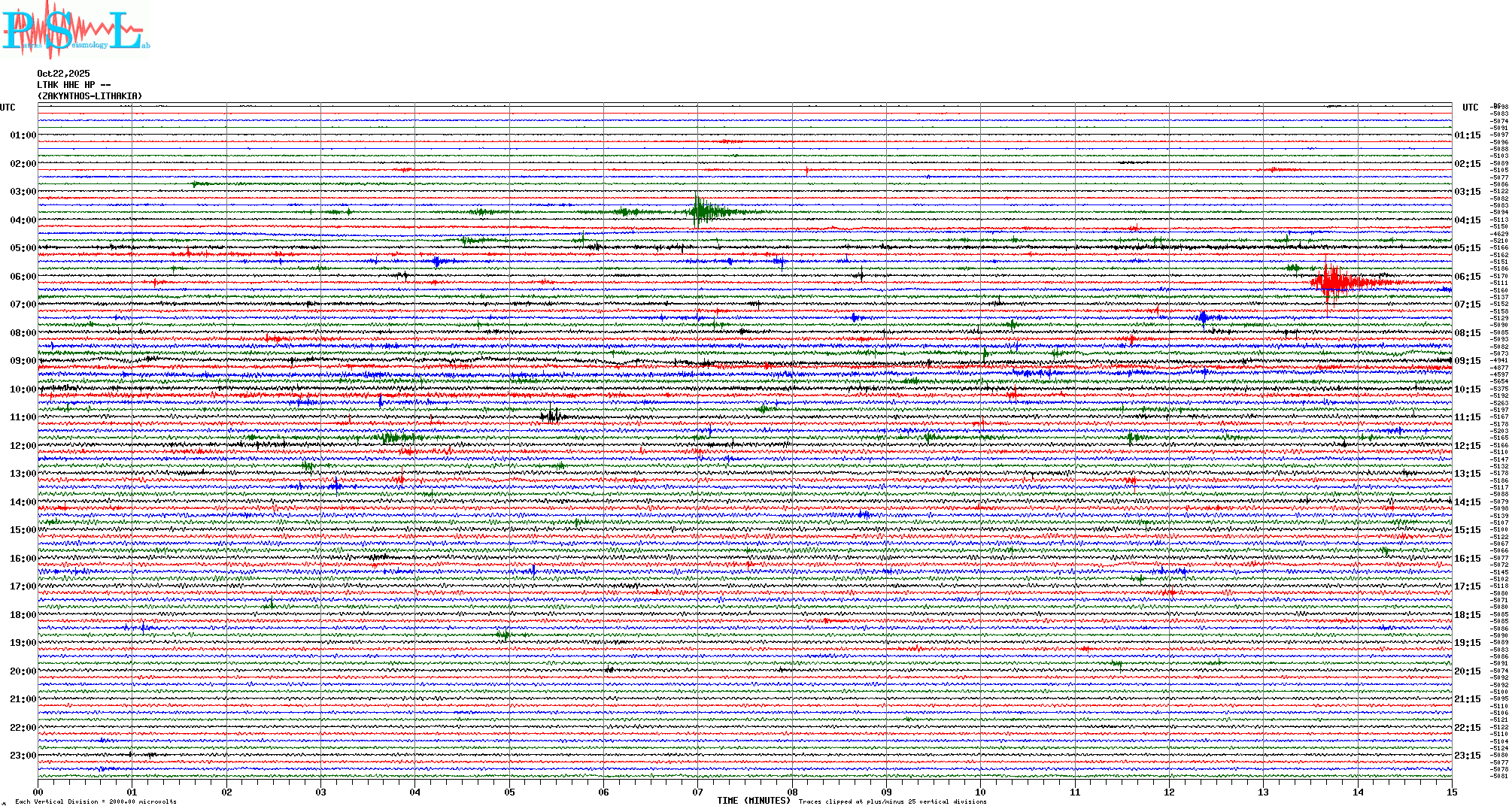Select the 12:00 hour label on left
The width and height of the screenshot is (1512, 812).
(x=23, y=446)
